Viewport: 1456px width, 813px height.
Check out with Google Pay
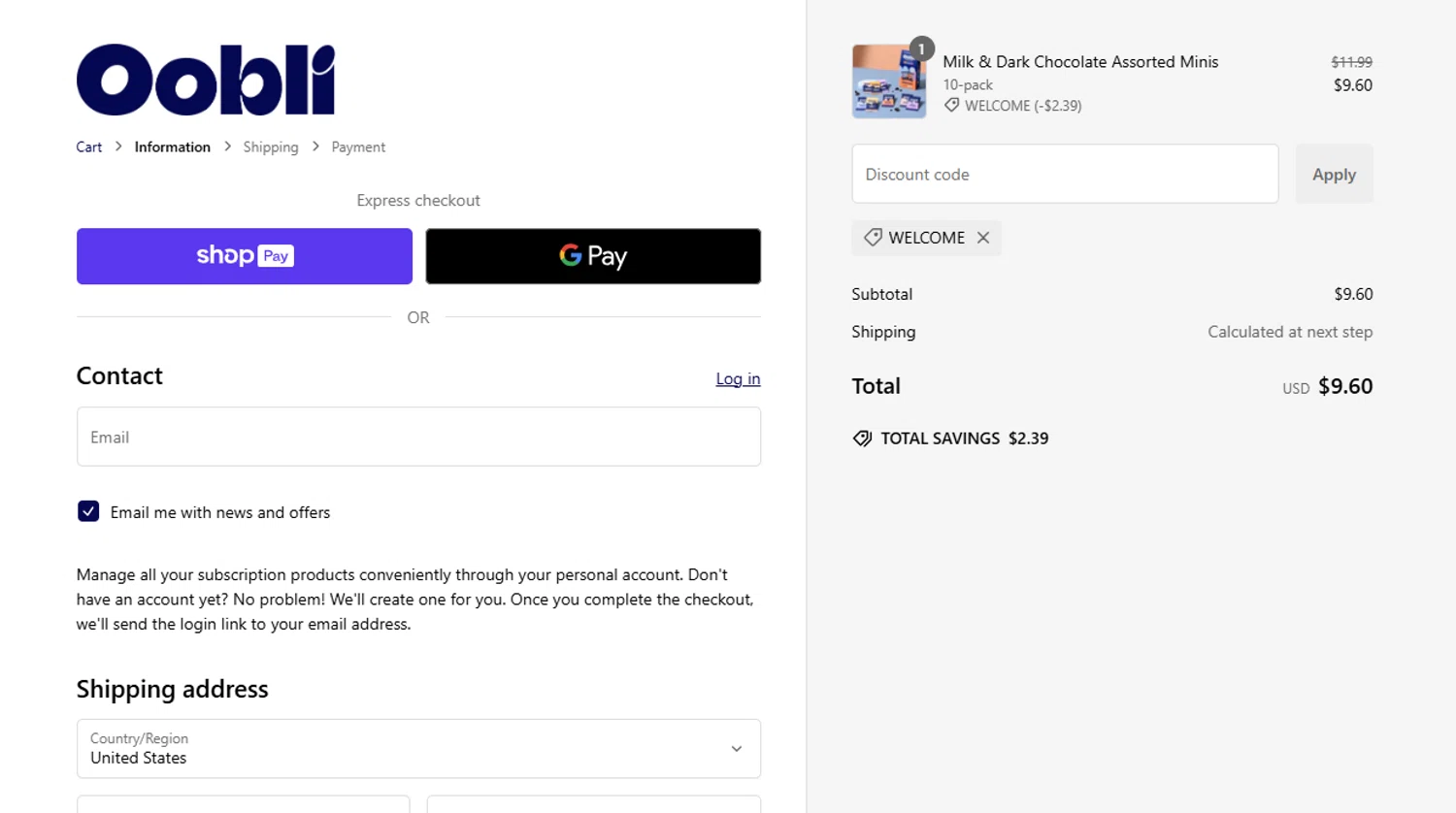point(593,256)
